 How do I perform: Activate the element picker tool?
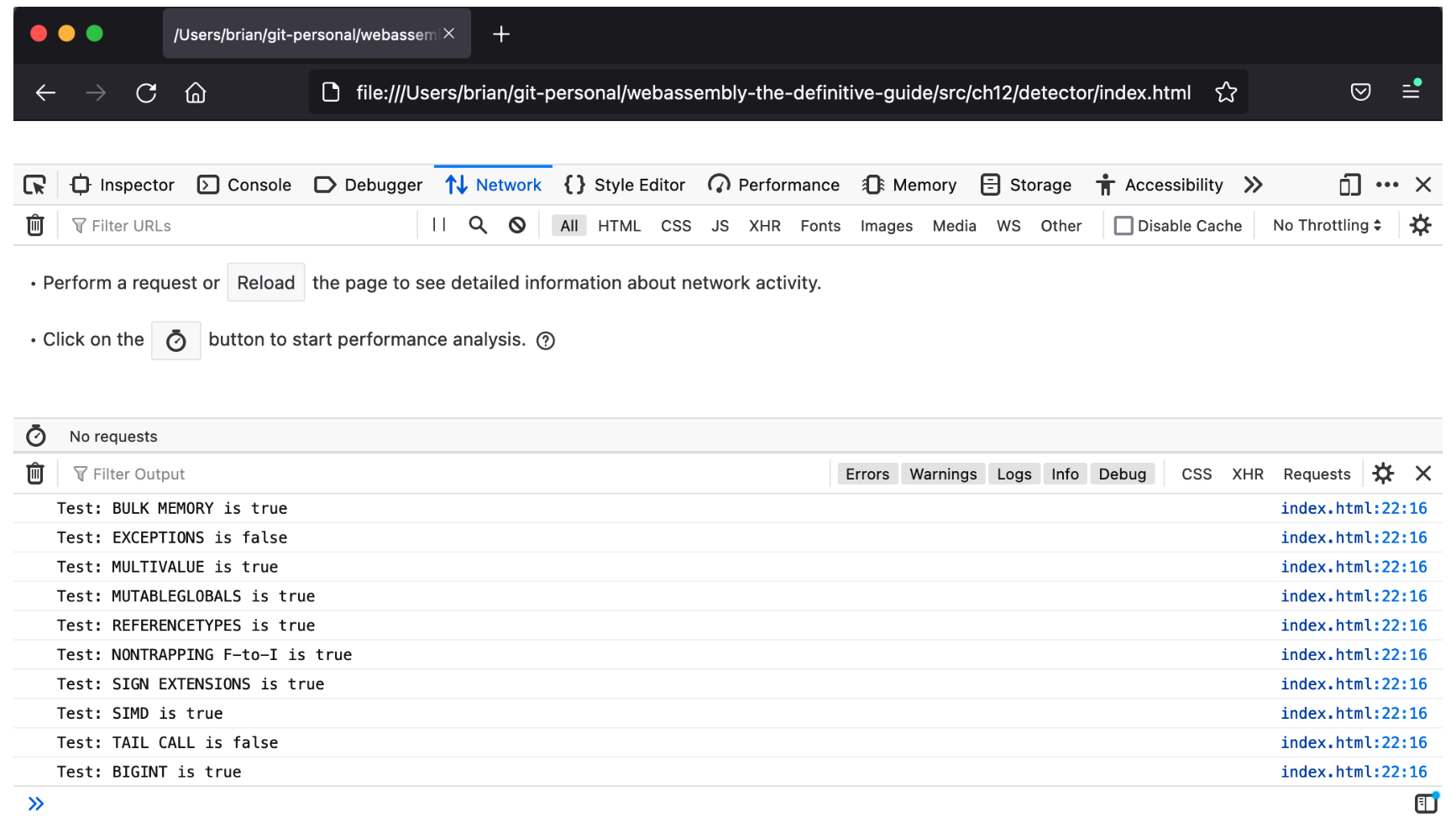click(x=34, y=185)
